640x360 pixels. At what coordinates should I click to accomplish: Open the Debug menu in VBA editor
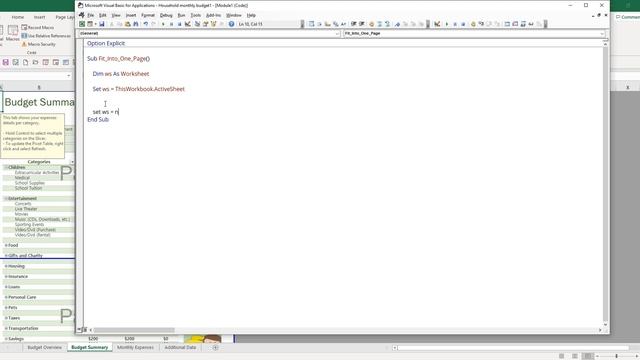tap(166, 15)
